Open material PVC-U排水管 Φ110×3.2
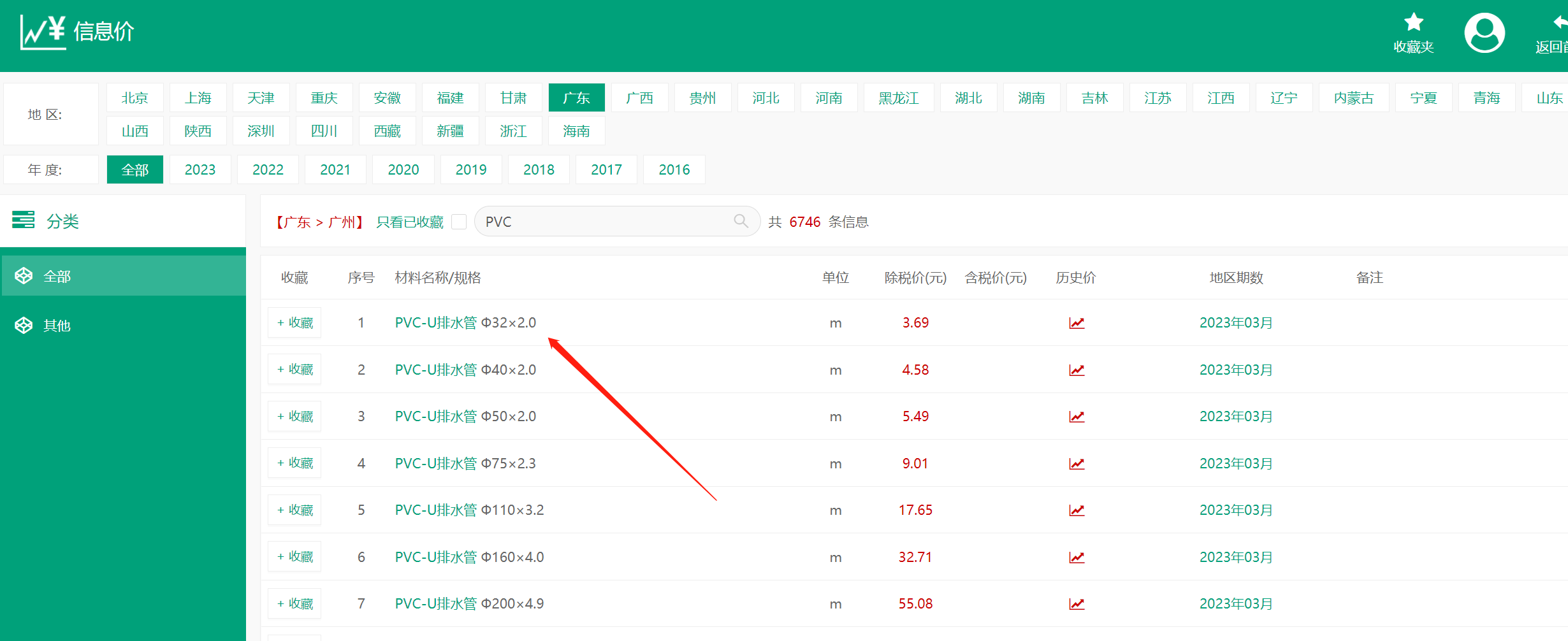This screenshot has height=641, width=1568. [469, 510]
